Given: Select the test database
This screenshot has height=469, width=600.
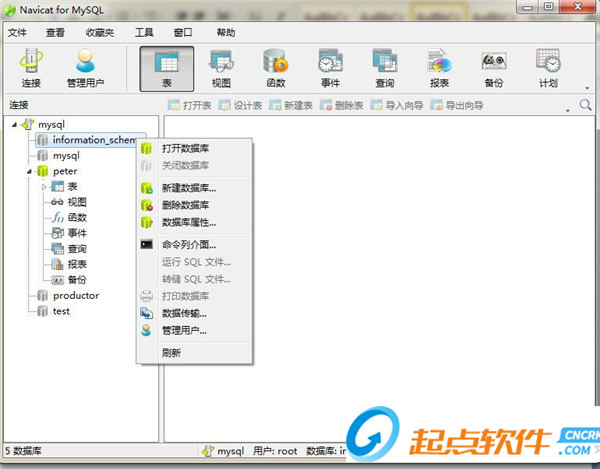Looking at the screenshot, I should (54, 311).
